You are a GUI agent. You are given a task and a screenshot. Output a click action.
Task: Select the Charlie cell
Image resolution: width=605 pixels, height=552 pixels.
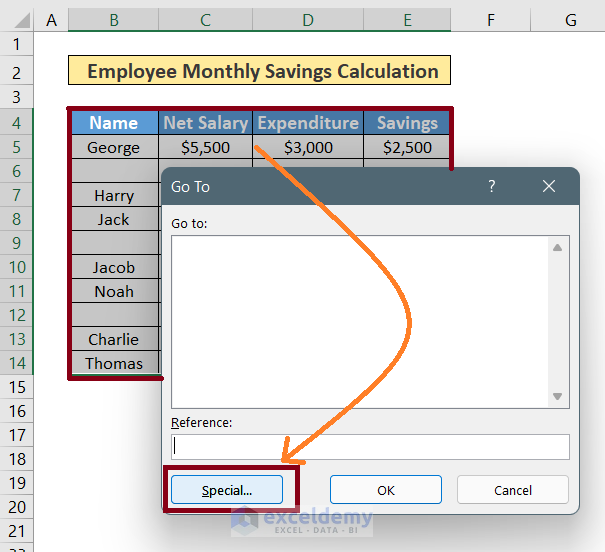pos(115,339)
